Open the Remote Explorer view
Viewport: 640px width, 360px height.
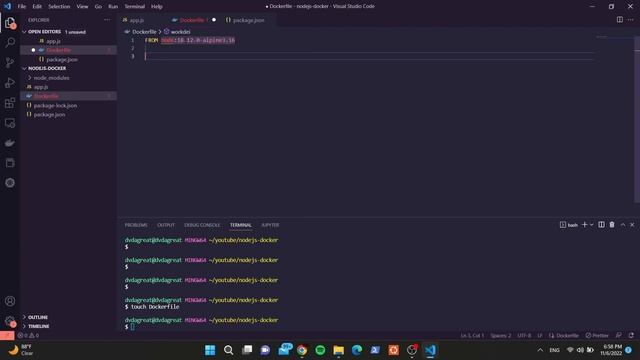tap(10, 122)
